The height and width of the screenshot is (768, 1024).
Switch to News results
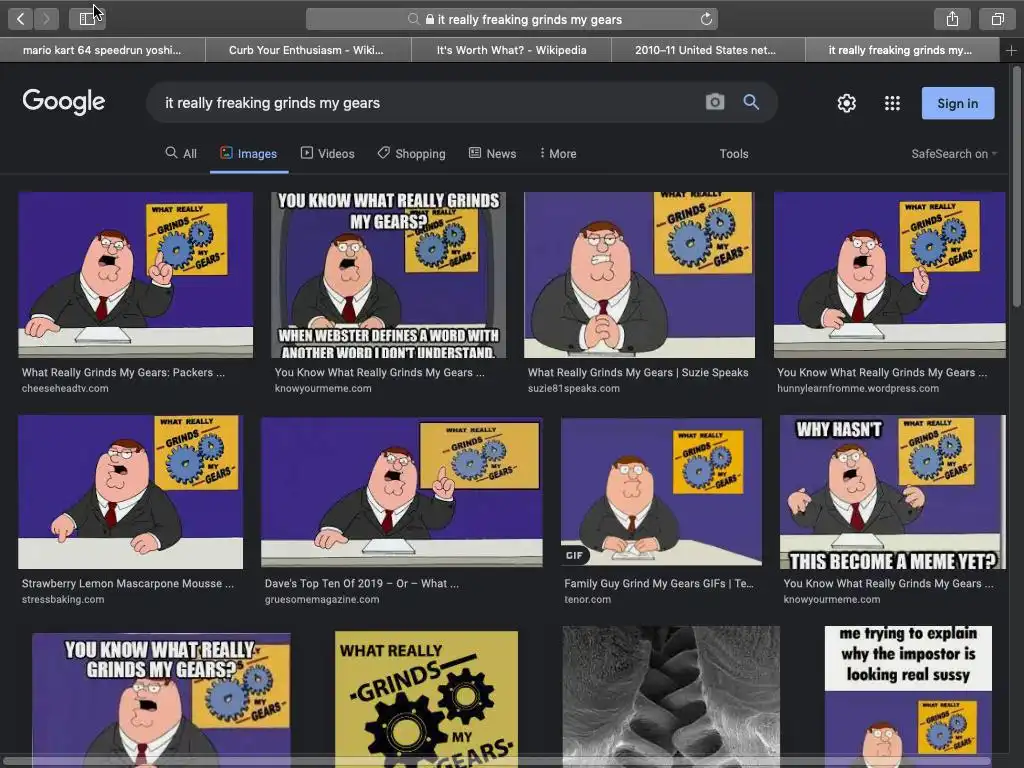(x=493, y=153)
